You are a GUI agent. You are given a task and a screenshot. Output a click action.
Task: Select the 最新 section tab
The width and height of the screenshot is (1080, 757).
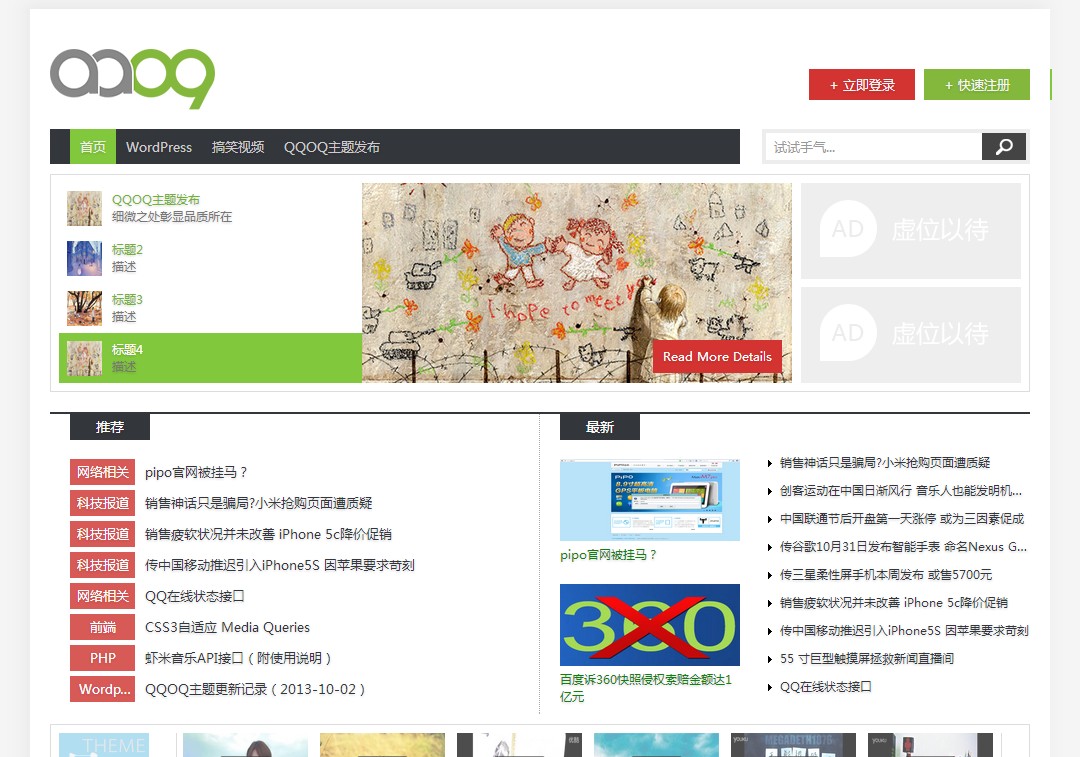pyautogui.click(x=600, y=427)
